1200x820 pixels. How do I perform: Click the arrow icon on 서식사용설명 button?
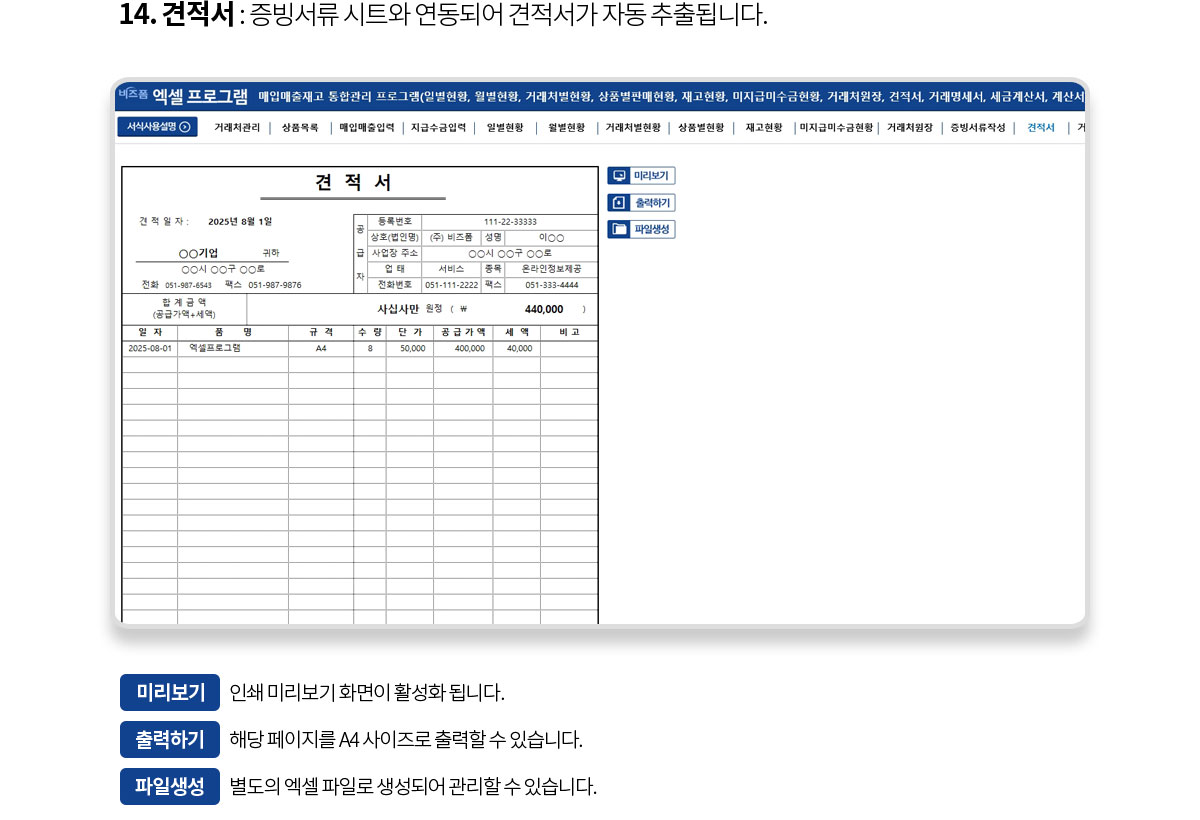click(185, 127)
